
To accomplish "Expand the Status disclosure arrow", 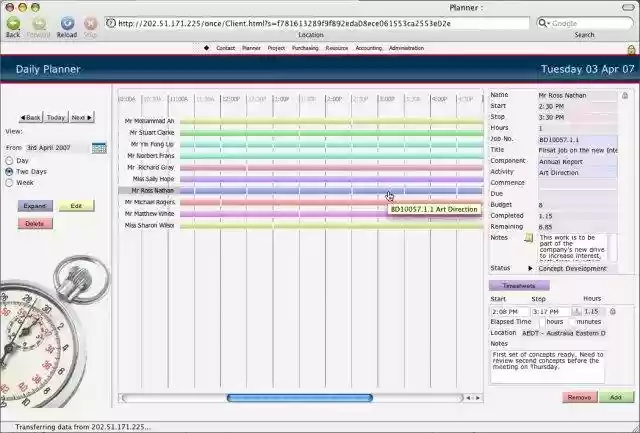I will [x=530, y=268].
